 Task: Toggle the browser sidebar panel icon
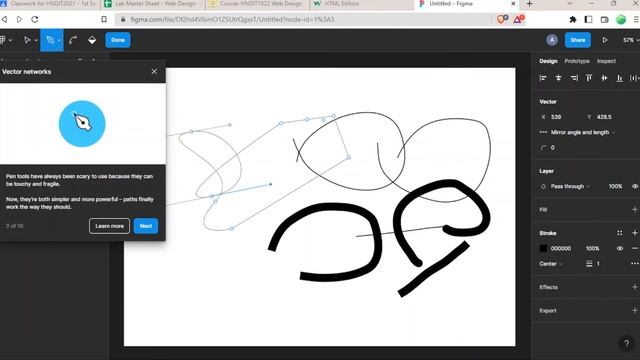pyautogui.click(x=588, y=19)
